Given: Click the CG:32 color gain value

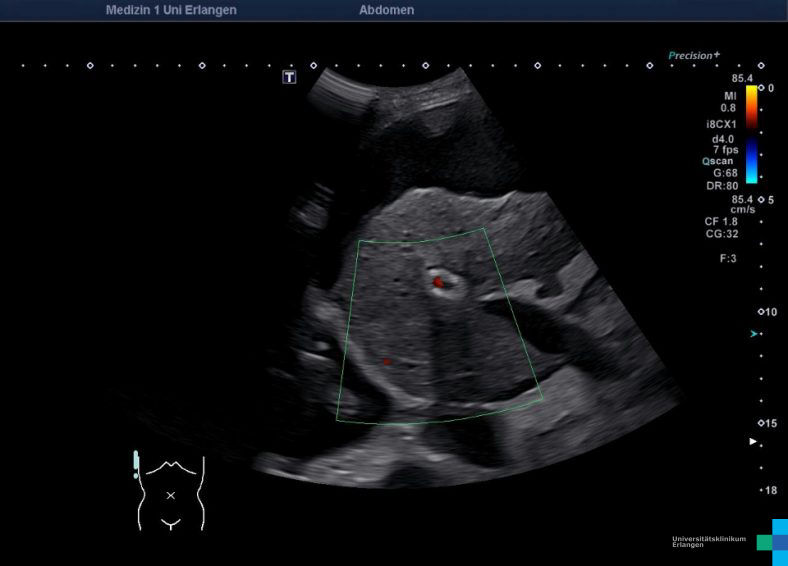Looking at the screenshot, I should tap(720, 234).
